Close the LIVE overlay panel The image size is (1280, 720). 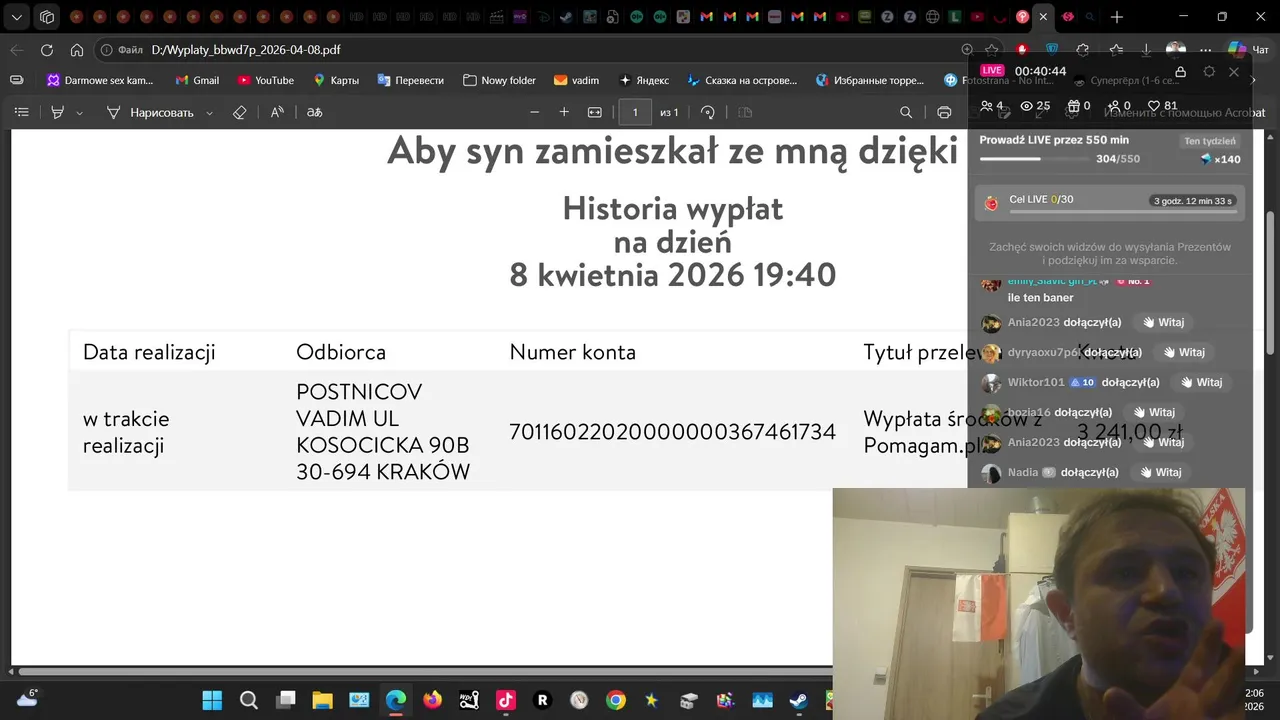coord(1234,72)
